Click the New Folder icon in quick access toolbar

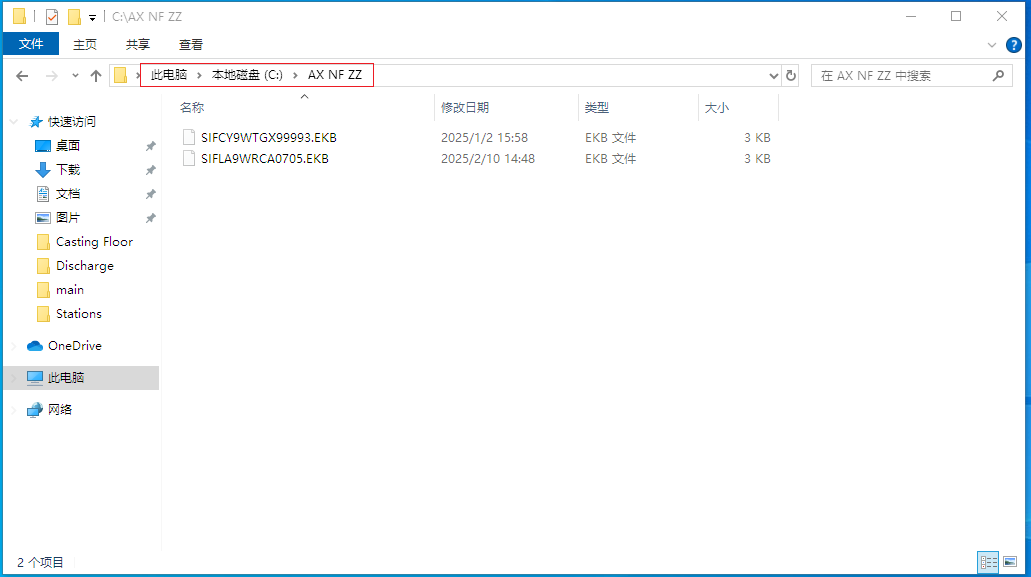(74, 17)
